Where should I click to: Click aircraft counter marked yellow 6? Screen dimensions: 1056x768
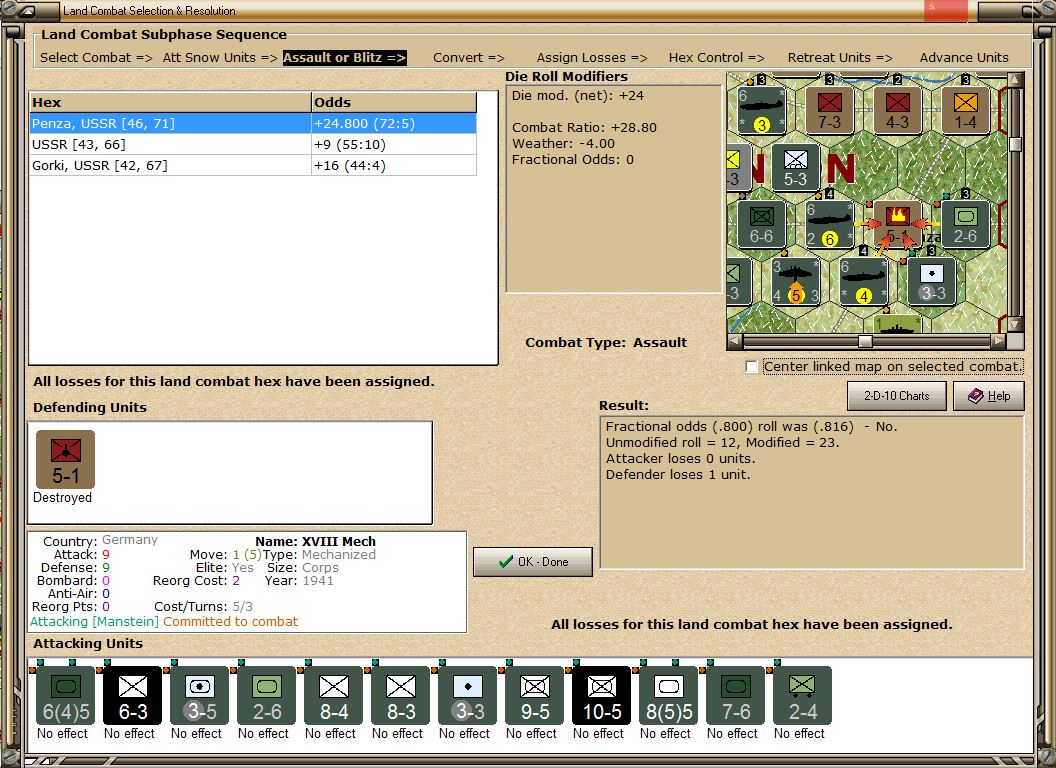click(x=829, y=224)
